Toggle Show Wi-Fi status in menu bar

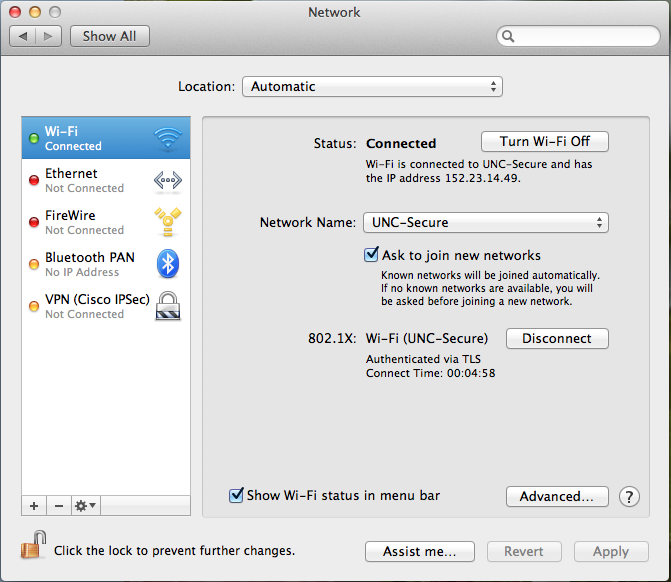coord(237,495)
